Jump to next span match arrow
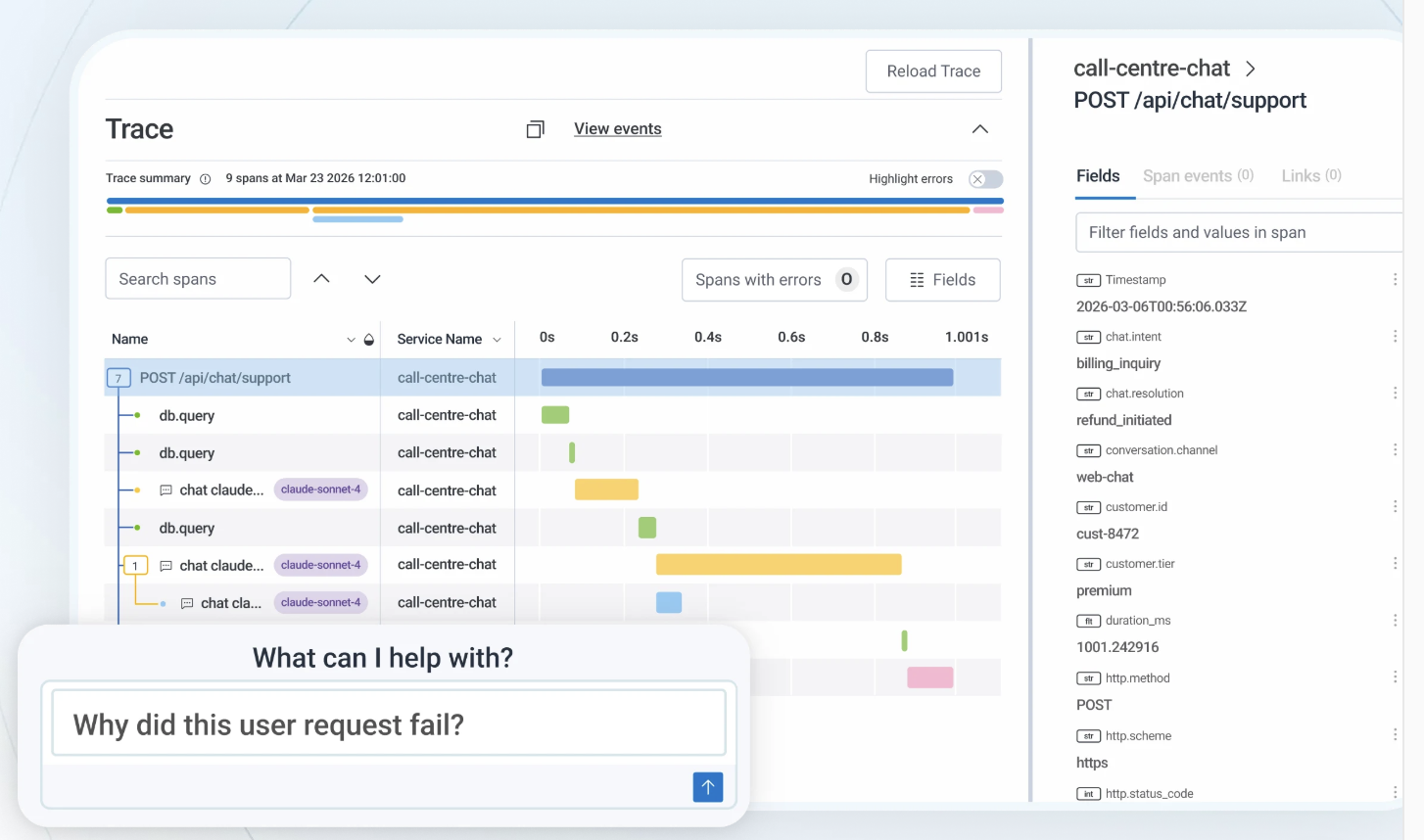1424x840 pixels. pyautogui.click(x=372, y=279)
